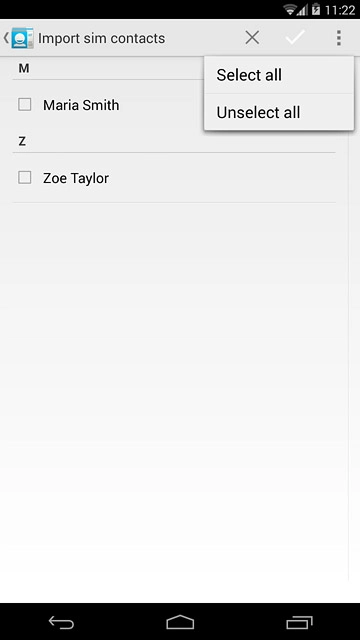Tap the three-dot overflow menu icon
Viewport: 360px width, 640px height.
coord(338,38)
